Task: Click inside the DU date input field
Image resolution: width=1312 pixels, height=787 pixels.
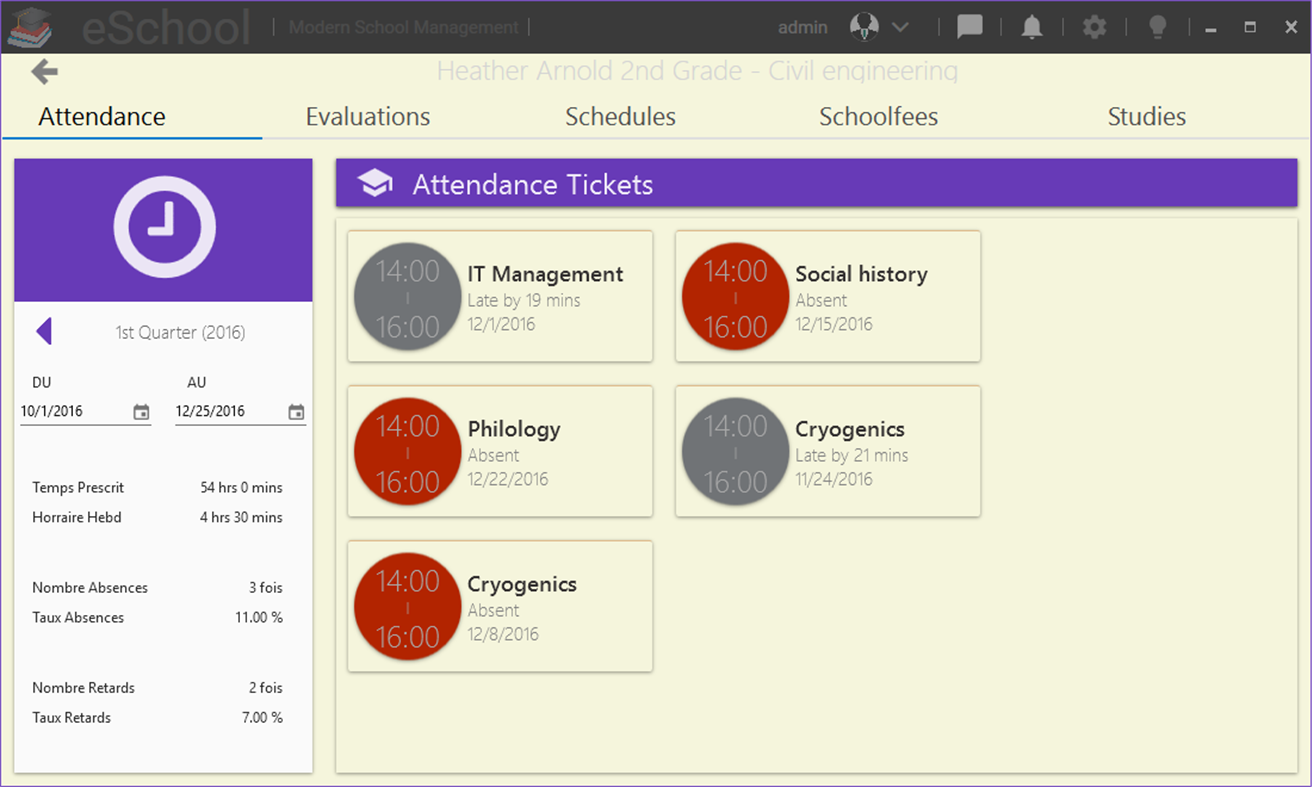Action: pyautogui.click(x=60, y=410)
